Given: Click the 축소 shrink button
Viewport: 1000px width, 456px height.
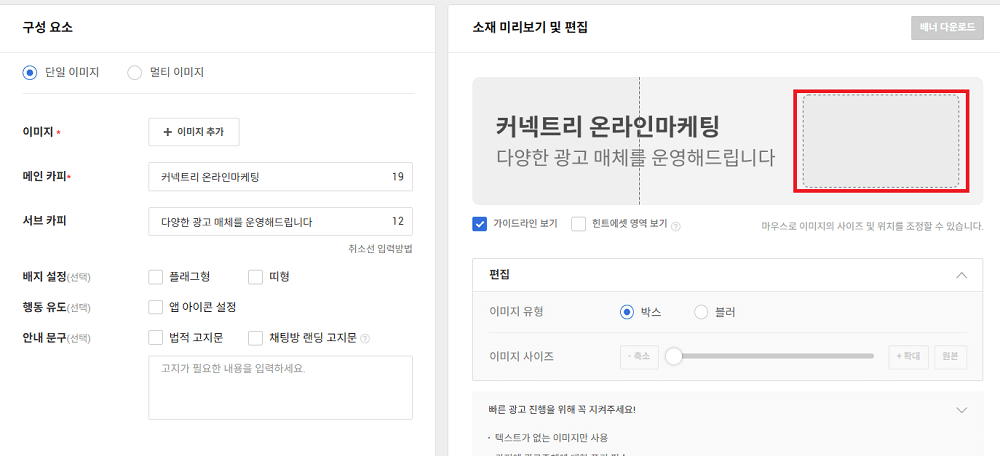Looking at the screenshot, I should (x=639, y=357).
